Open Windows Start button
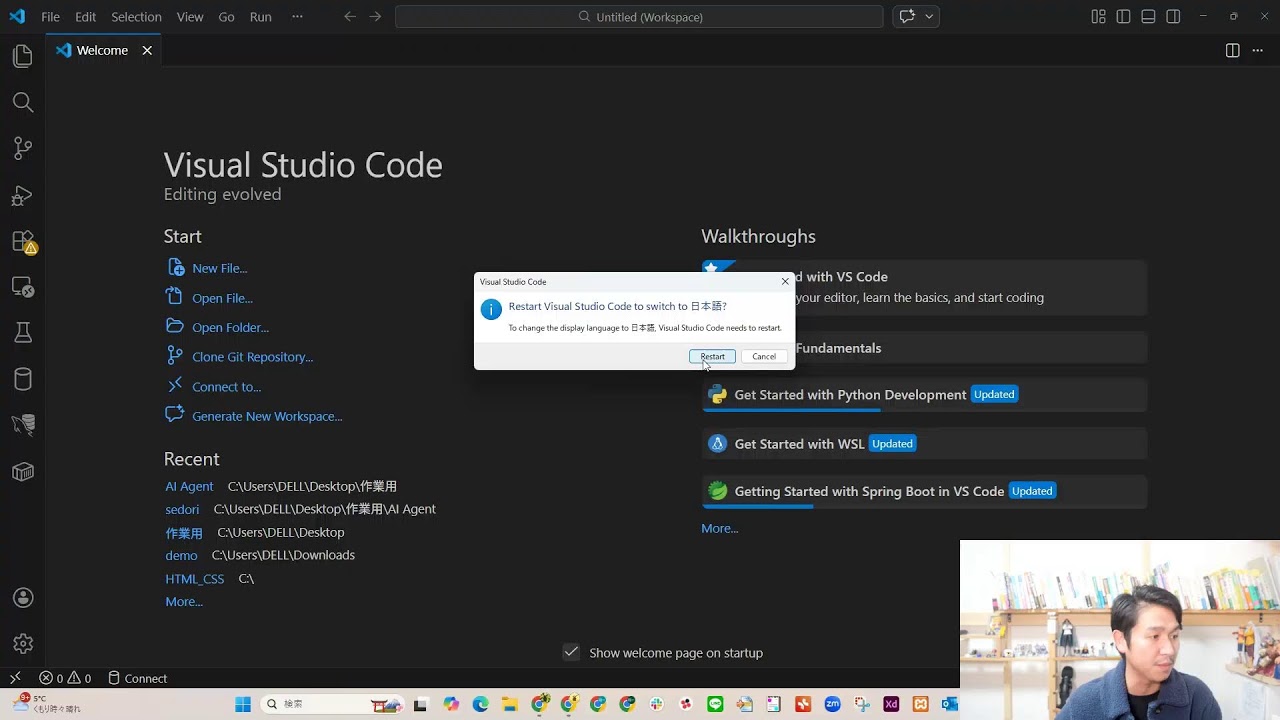The height and width of the screenshot is (720, 1280). click(243, 704)
